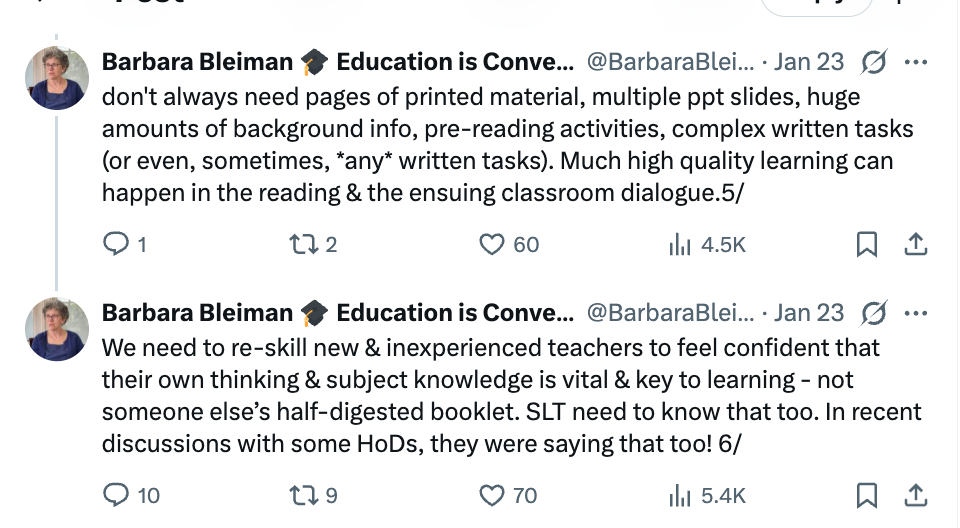Open Grok icon on first tweet
Viewport: 960px width, 528px height.
pos(874,63)
